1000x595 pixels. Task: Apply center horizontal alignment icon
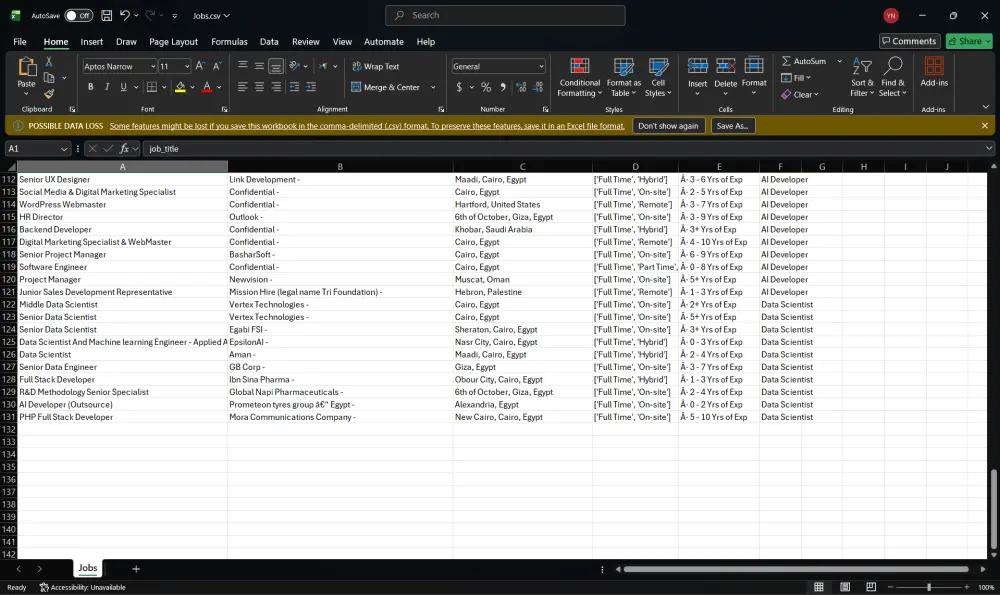click(x=259, y=87)
